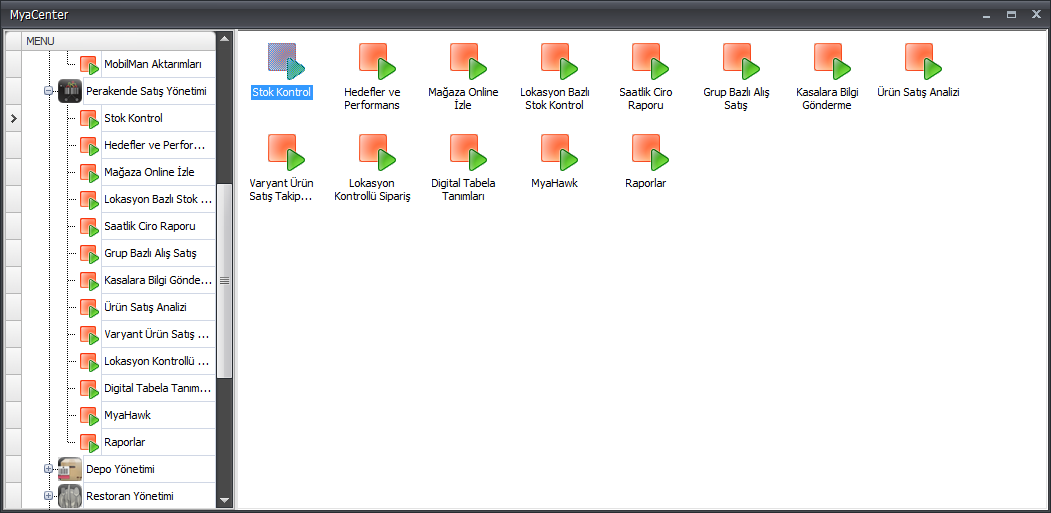1051x513 pixels.
Task: Open the Stok Kontrol icon in main panel
Action: pyautogui.click(x=286, y=62)
